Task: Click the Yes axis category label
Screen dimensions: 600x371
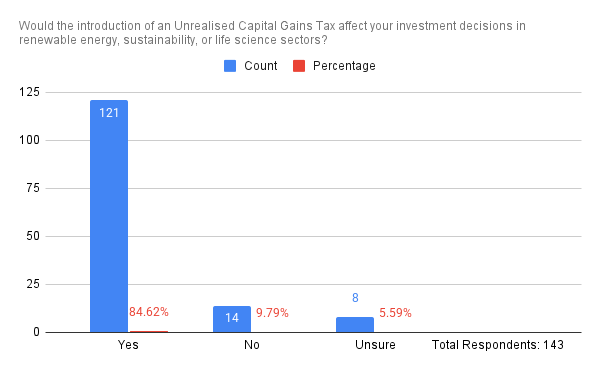Action: tap(128, 345)
